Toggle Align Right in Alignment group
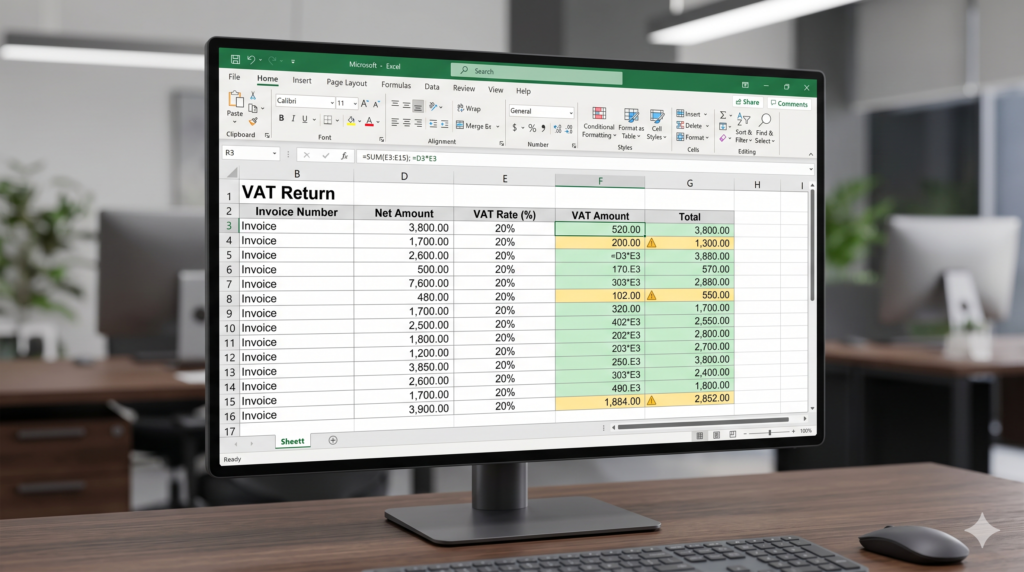 [x=418, y=123]
